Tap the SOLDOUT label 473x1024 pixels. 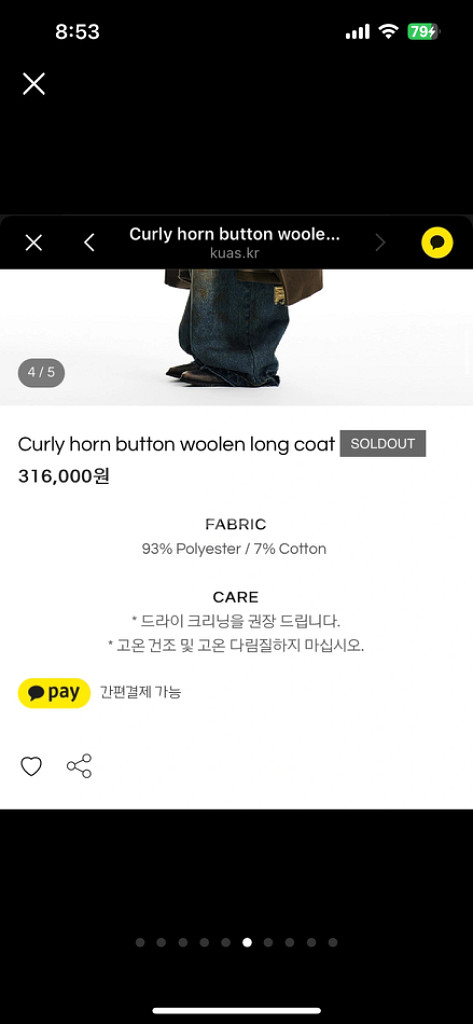383,443
